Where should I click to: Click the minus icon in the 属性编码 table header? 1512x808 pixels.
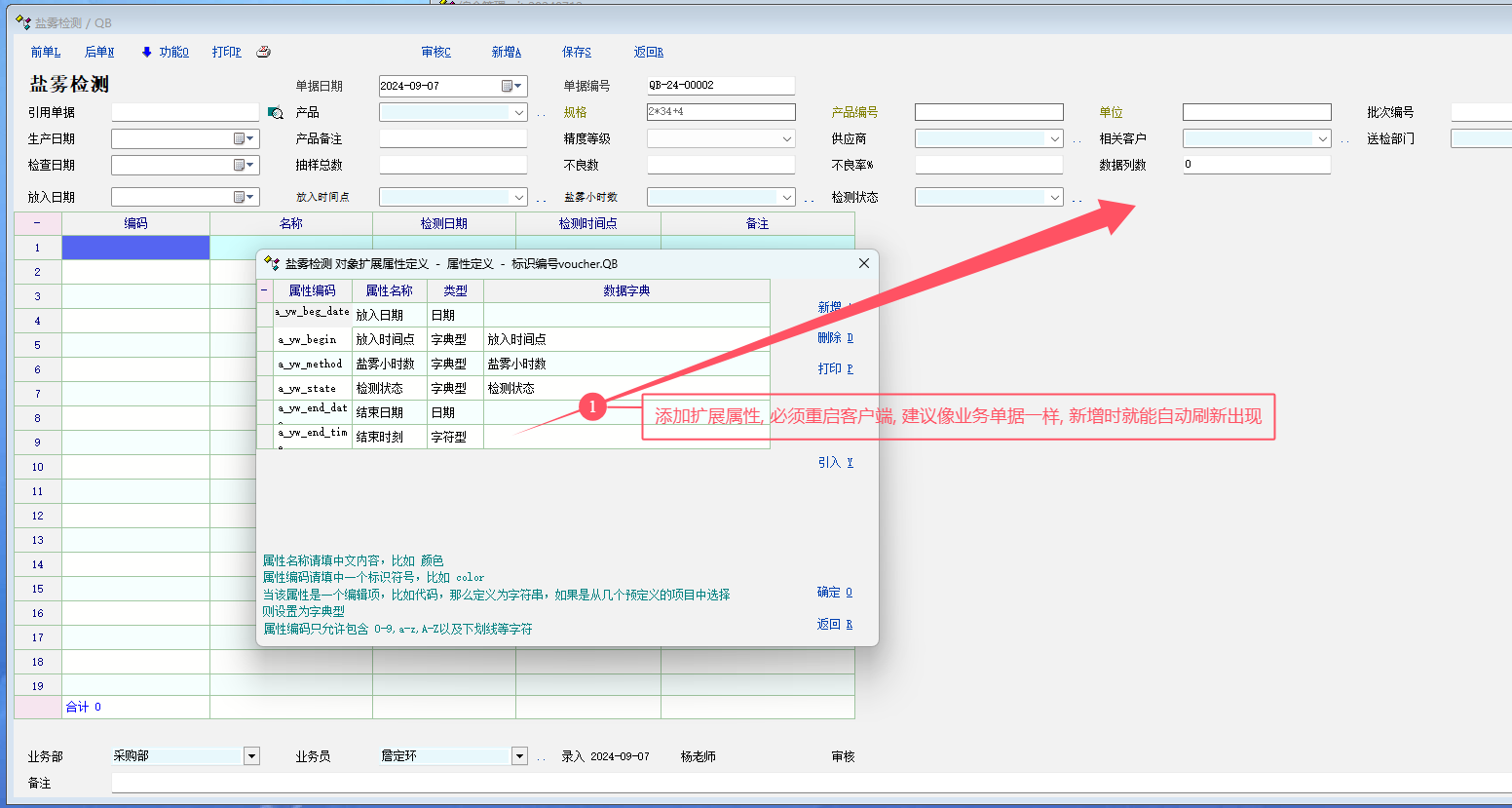click(x=264, y=290)
